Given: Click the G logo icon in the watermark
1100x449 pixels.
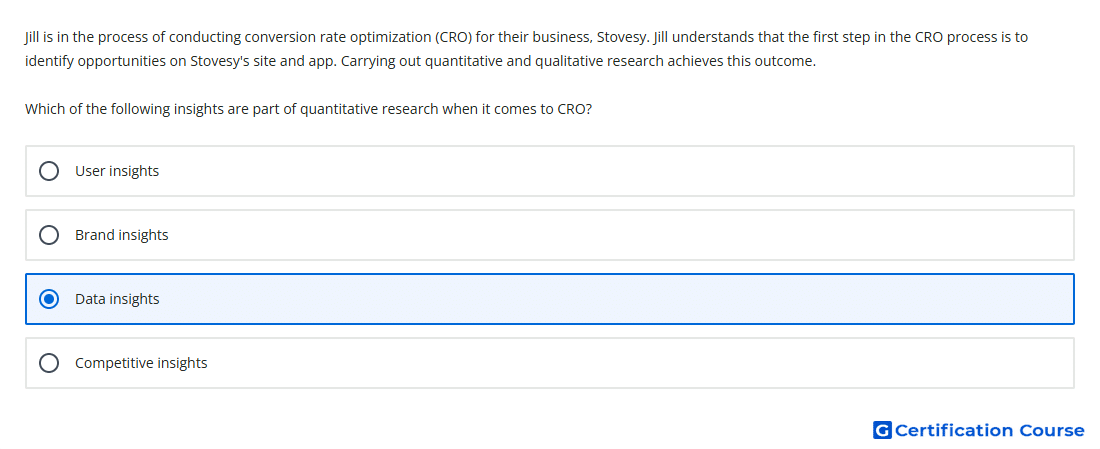Looking at the screenshot, I should point(882,430).
